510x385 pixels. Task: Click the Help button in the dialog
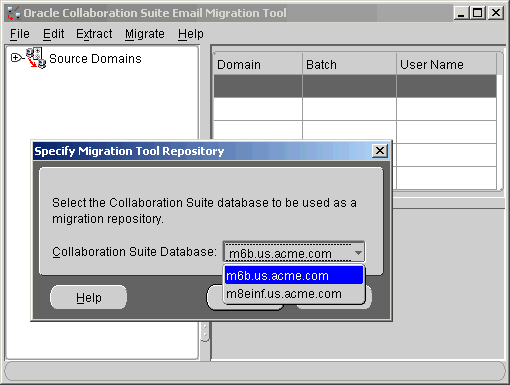[x=88, y=297]
